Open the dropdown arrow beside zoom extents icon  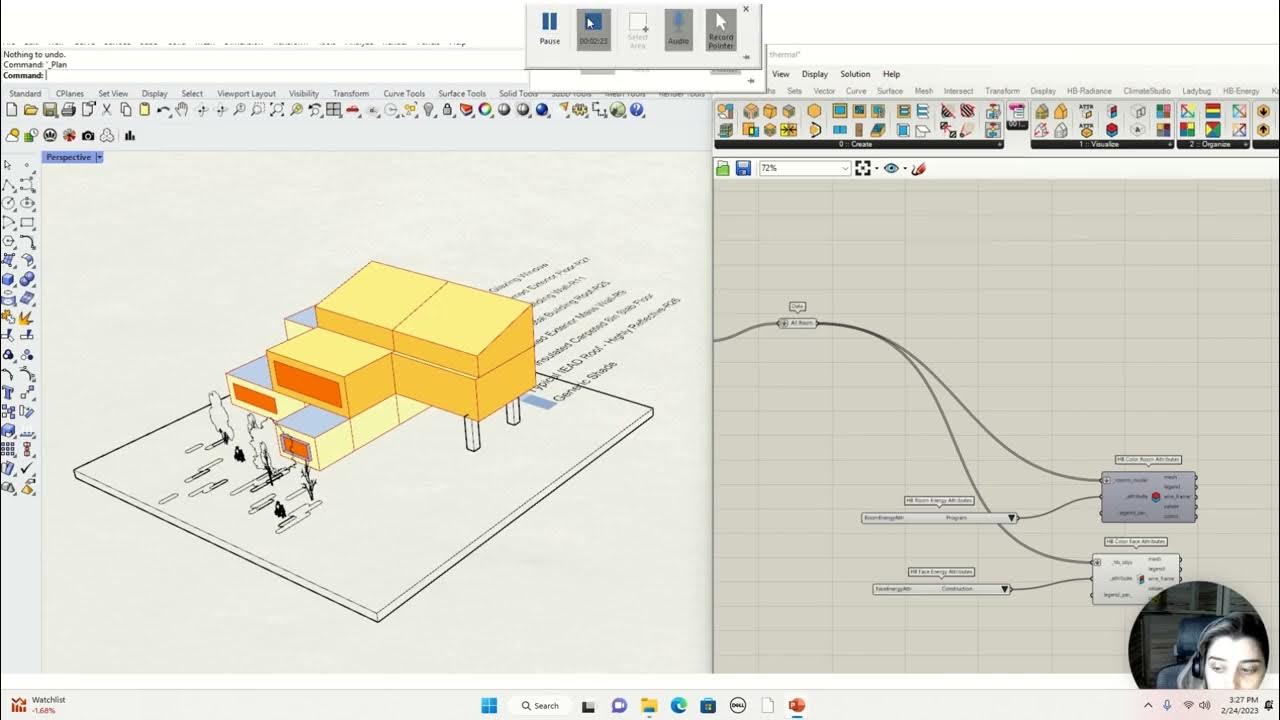click(876, 169)
